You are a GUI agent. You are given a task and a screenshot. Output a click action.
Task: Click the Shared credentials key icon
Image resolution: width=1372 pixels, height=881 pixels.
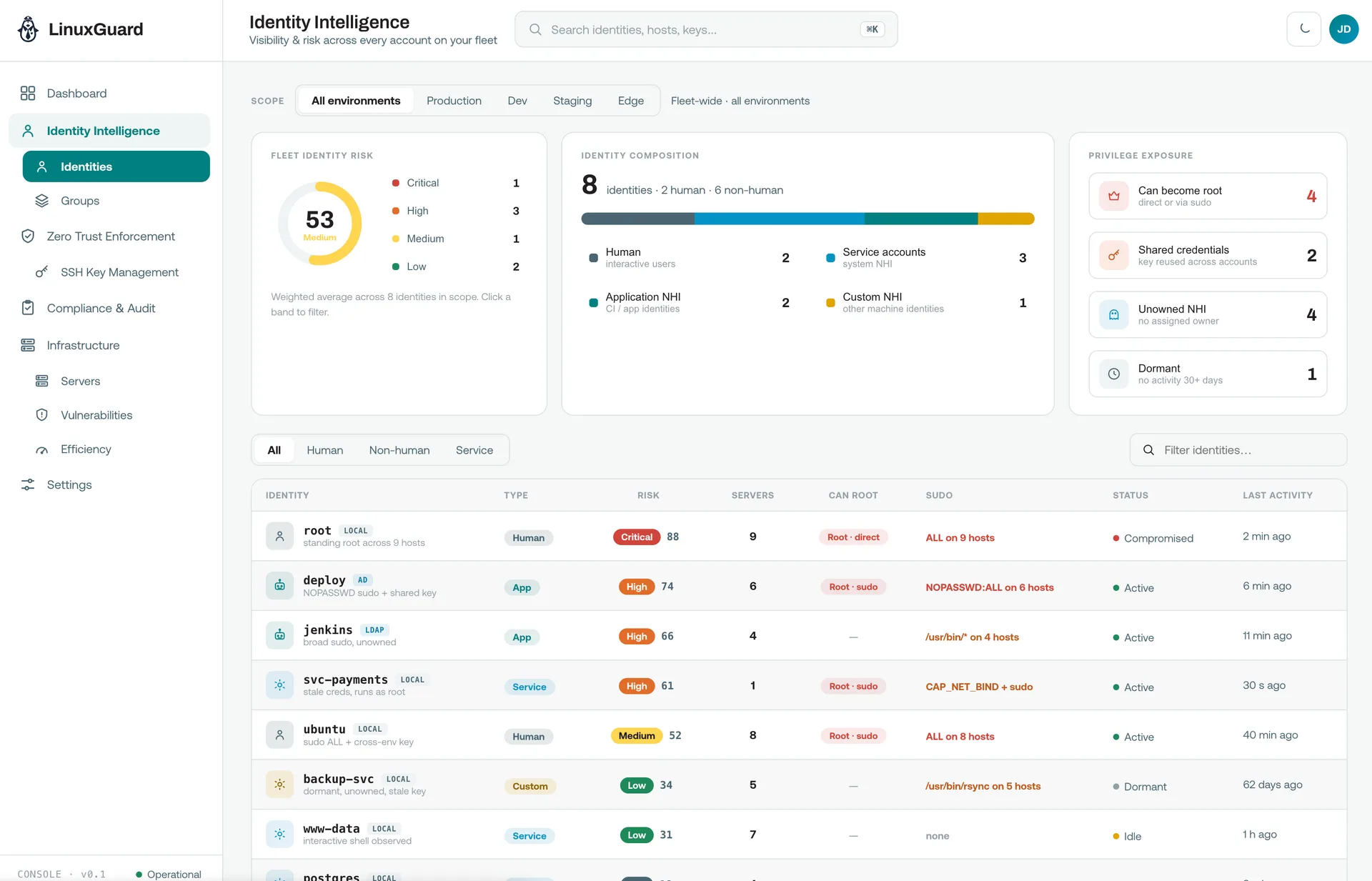pyautogui.click(x=1114, y=255)
